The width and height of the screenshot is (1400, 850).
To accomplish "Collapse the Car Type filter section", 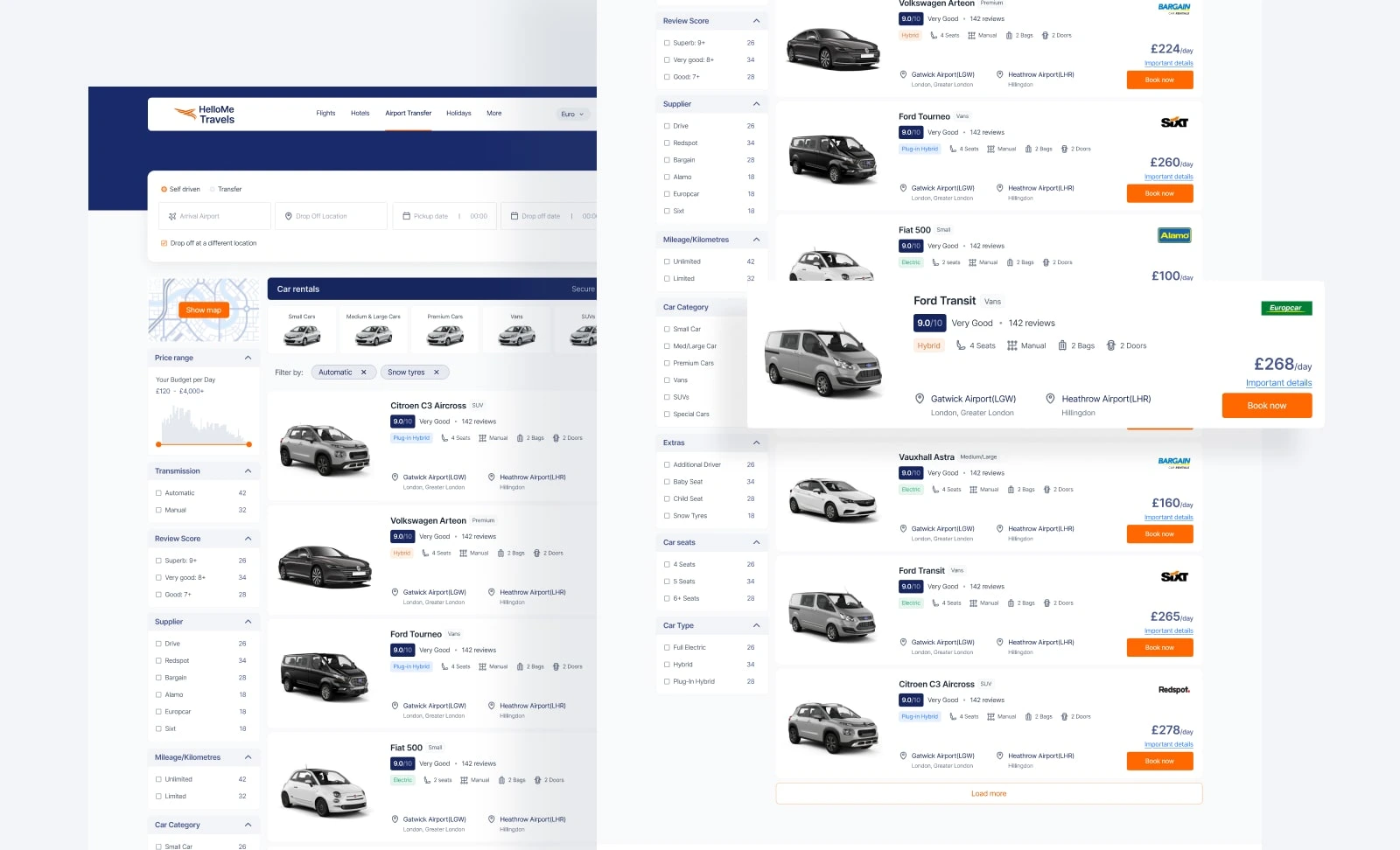I will 756,626.
